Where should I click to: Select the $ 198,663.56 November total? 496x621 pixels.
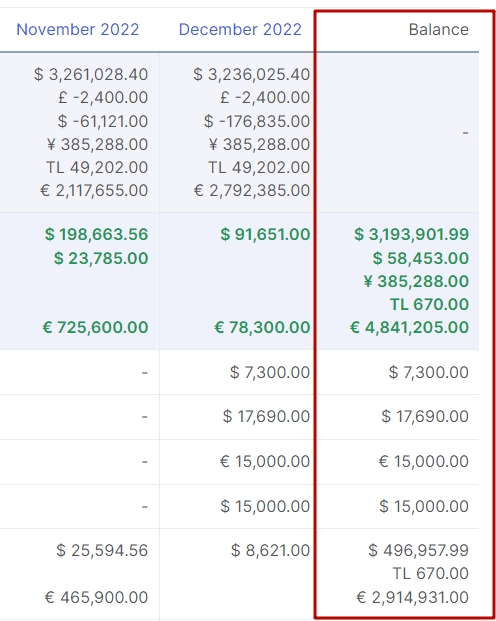click(x=96, y=234)
